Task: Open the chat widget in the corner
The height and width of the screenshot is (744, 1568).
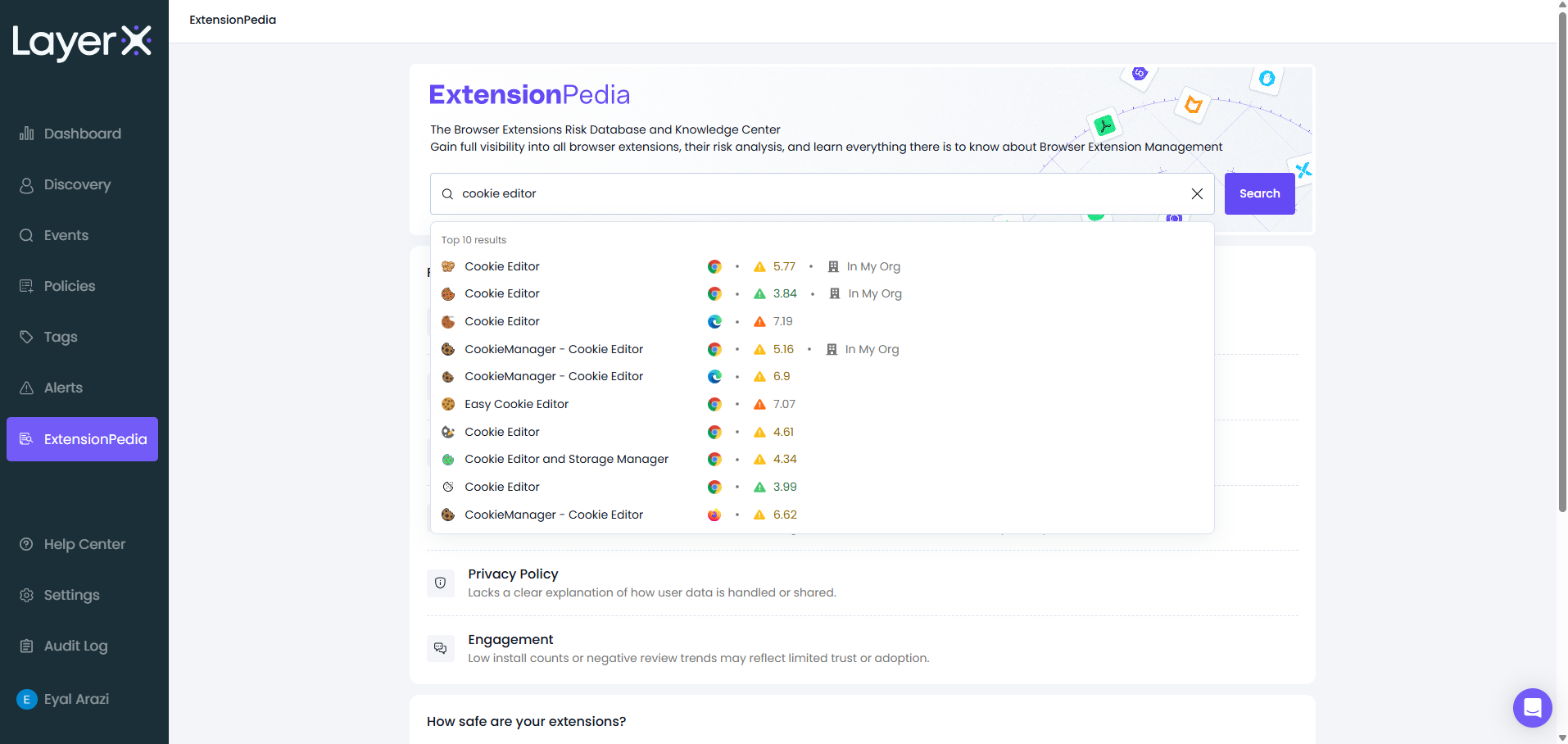Action: click(1532, 708)
